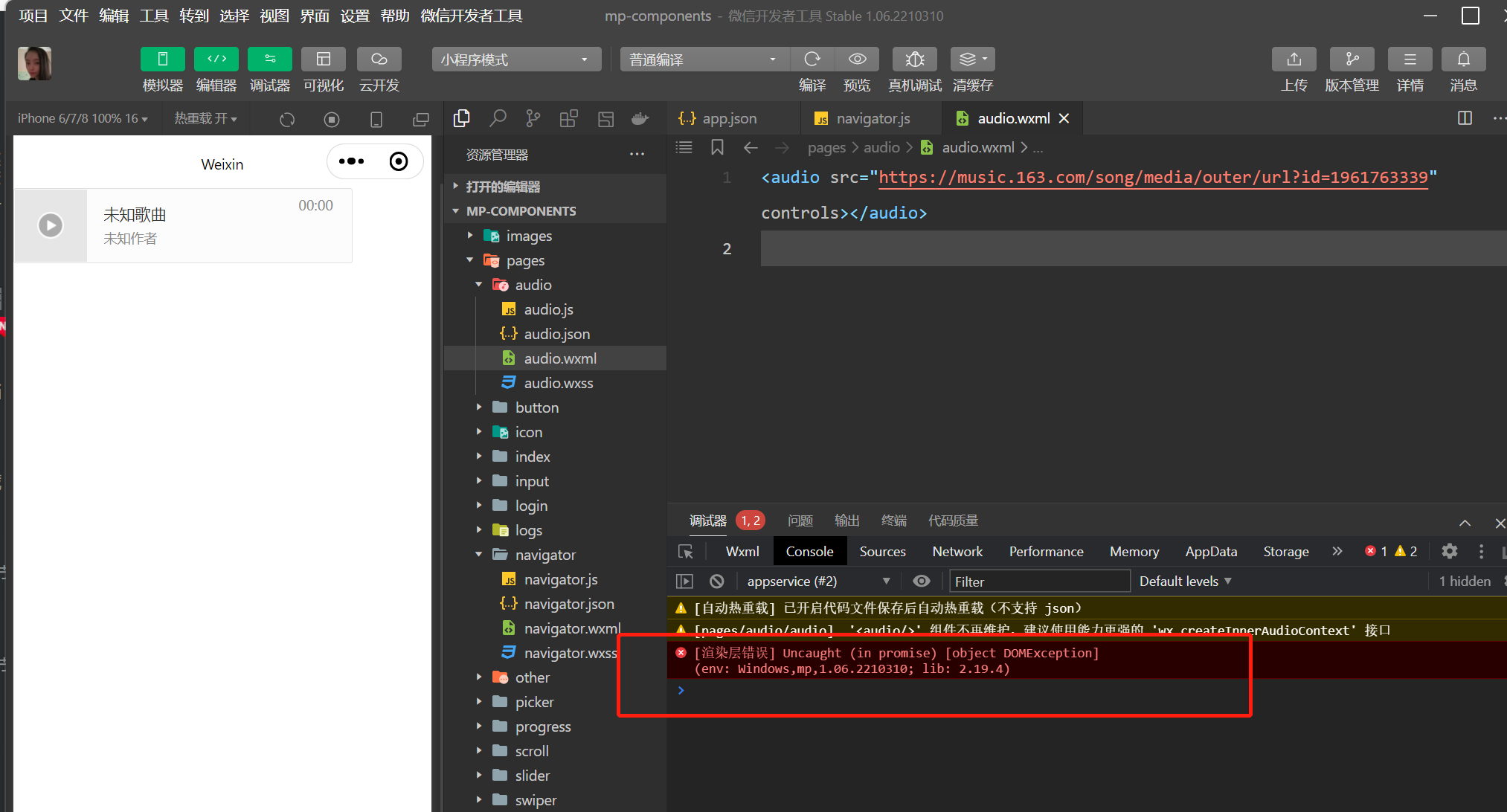1507x812 pixels.
Task: Detach the simulator into separate window
Action: [x=421, y=119]
